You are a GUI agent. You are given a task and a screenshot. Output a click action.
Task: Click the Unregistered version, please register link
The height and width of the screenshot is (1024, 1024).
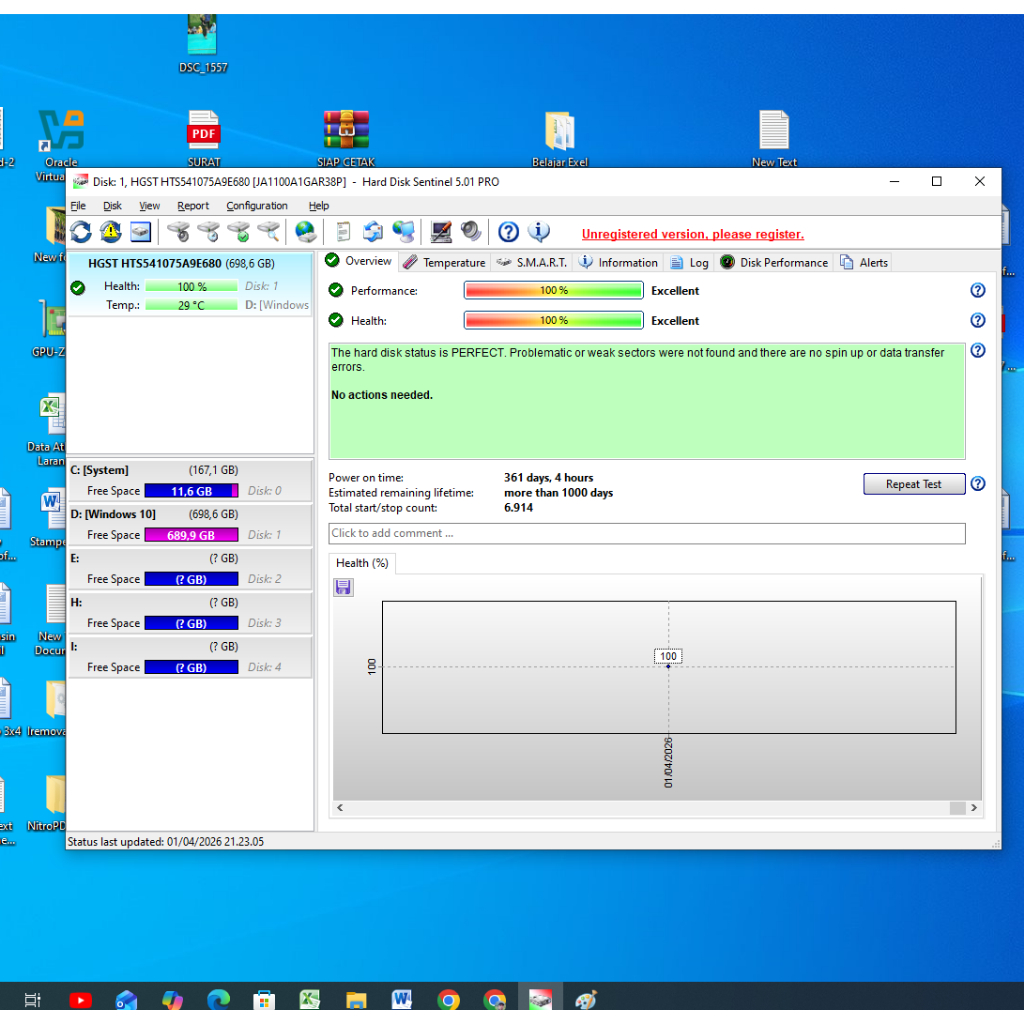click(x=692, y=234)
